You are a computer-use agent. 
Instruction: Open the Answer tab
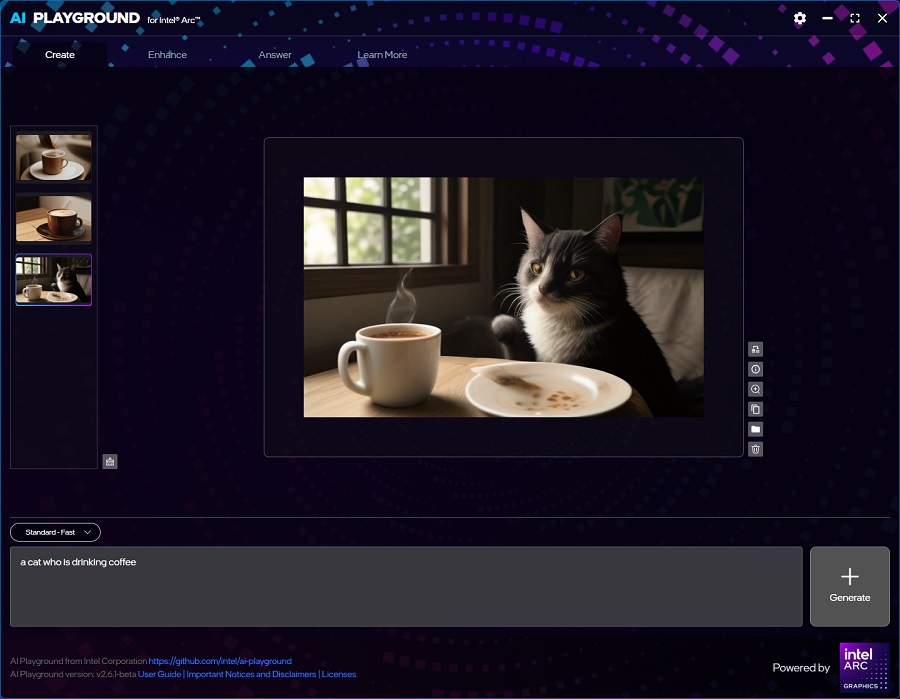275,55
